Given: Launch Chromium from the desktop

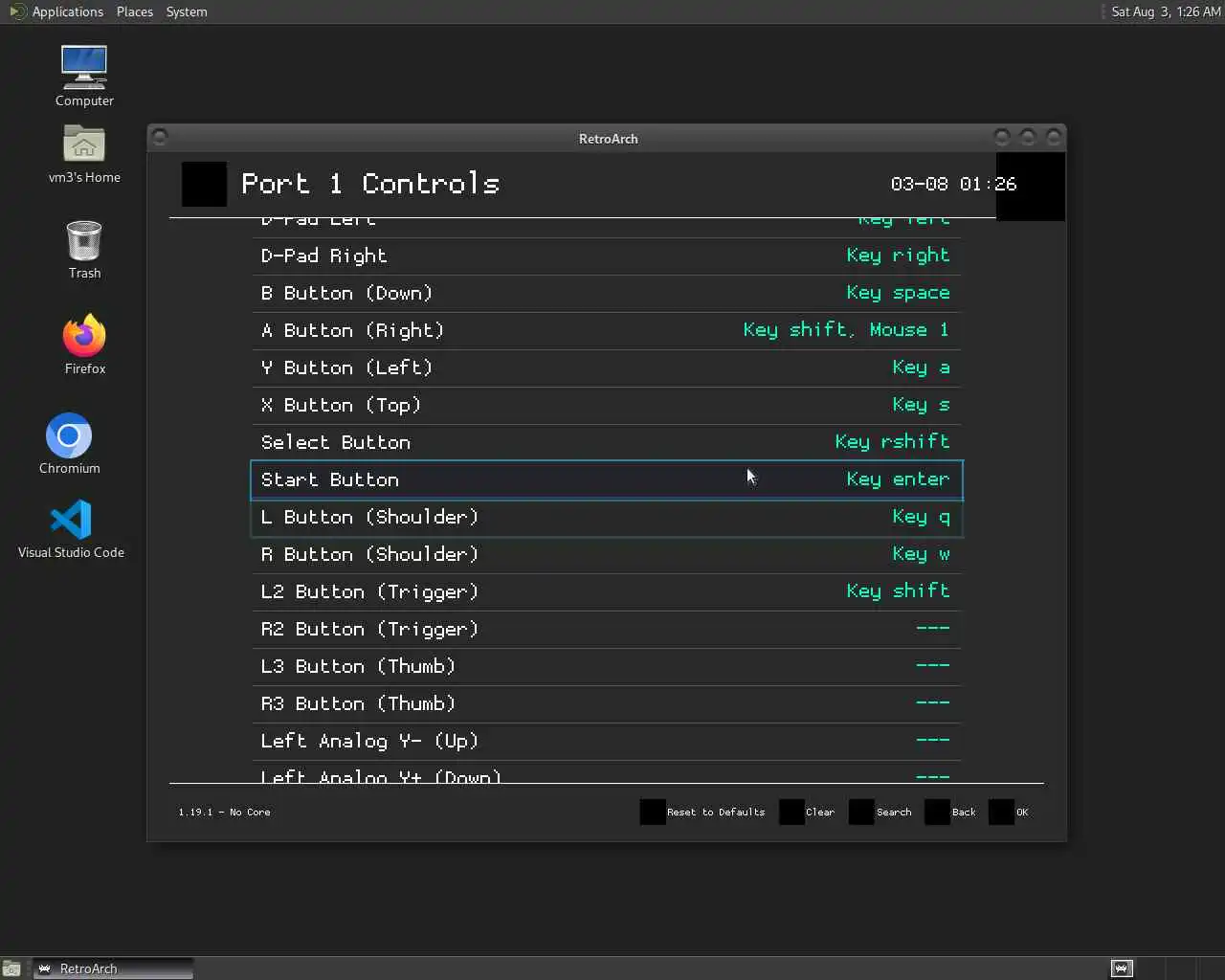Looking at the screenshot, I should tap(69, 444).
